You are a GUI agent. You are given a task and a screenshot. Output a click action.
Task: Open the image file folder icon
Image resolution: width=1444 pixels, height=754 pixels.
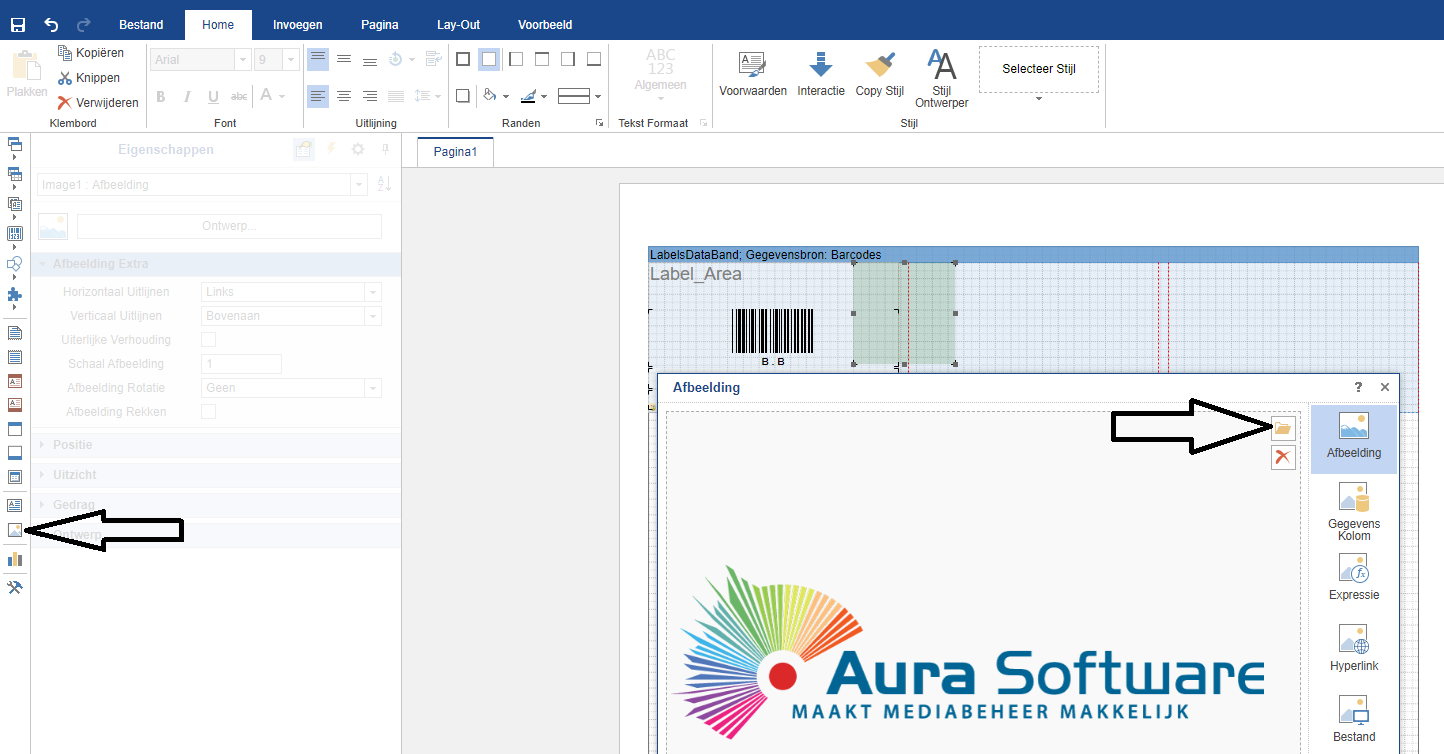1283,429
